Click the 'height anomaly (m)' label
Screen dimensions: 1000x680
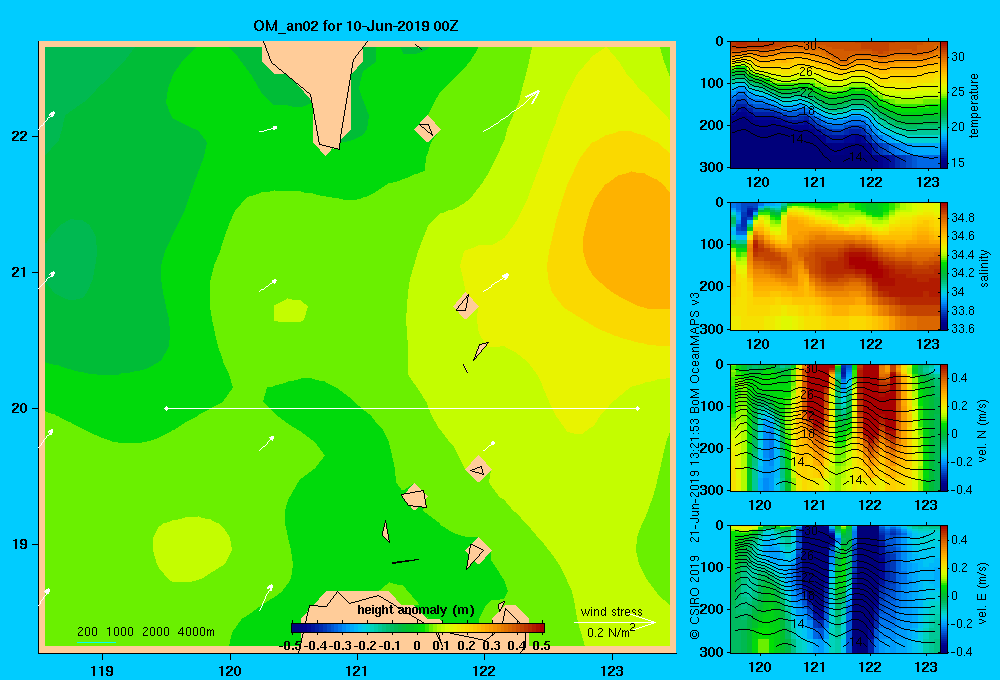pyautogui.click(x=416, y=610)
